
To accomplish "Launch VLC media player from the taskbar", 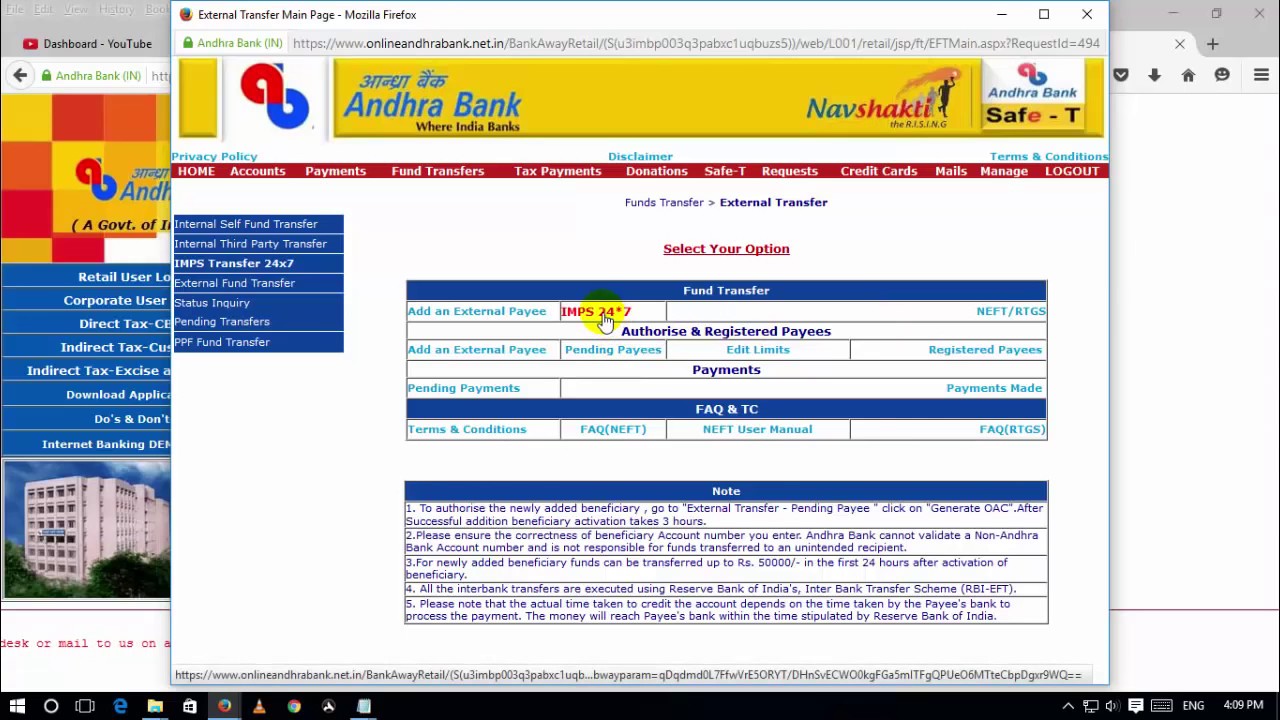I will [x=259, y=706].
